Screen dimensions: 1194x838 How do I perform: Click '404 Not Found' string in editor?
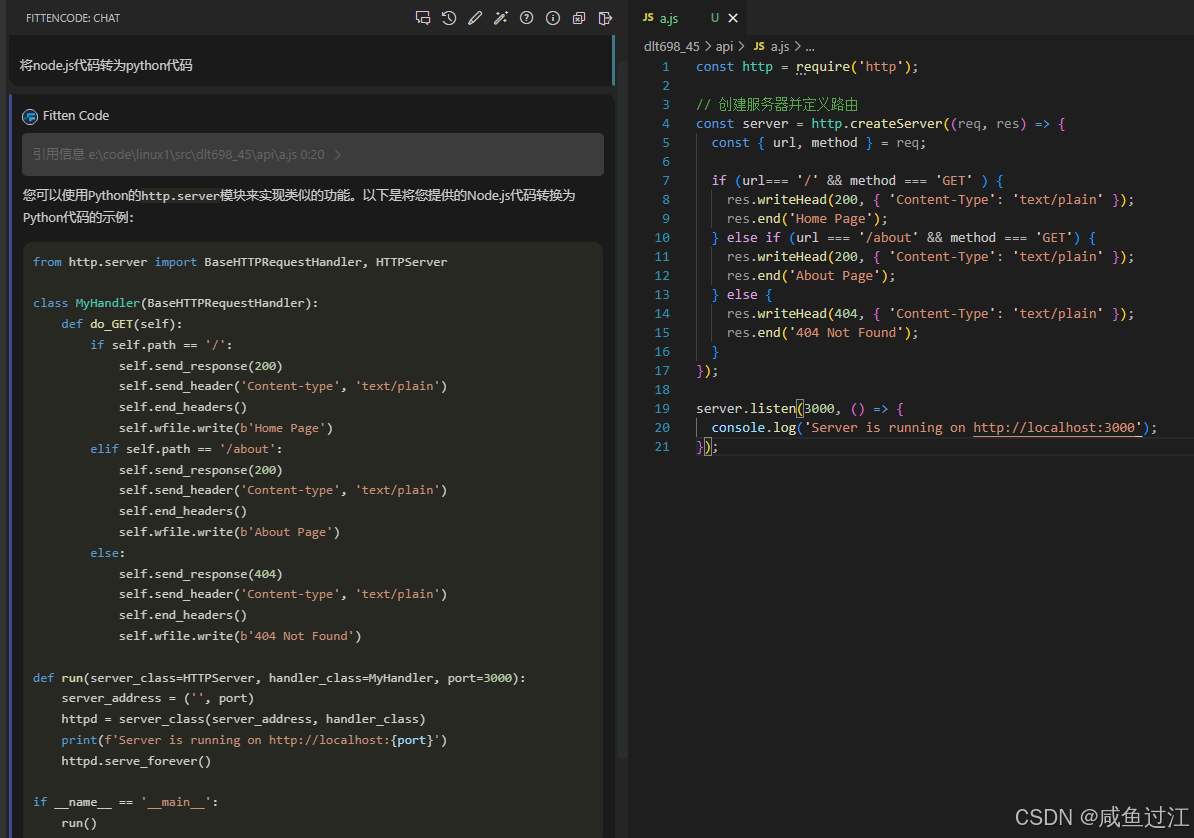(846, 332)
